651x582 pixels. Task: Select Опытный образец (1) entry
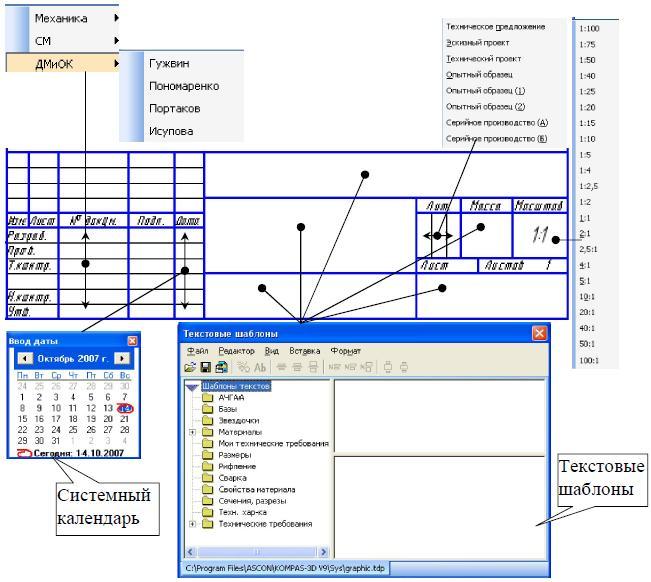(x=485, y=90)
